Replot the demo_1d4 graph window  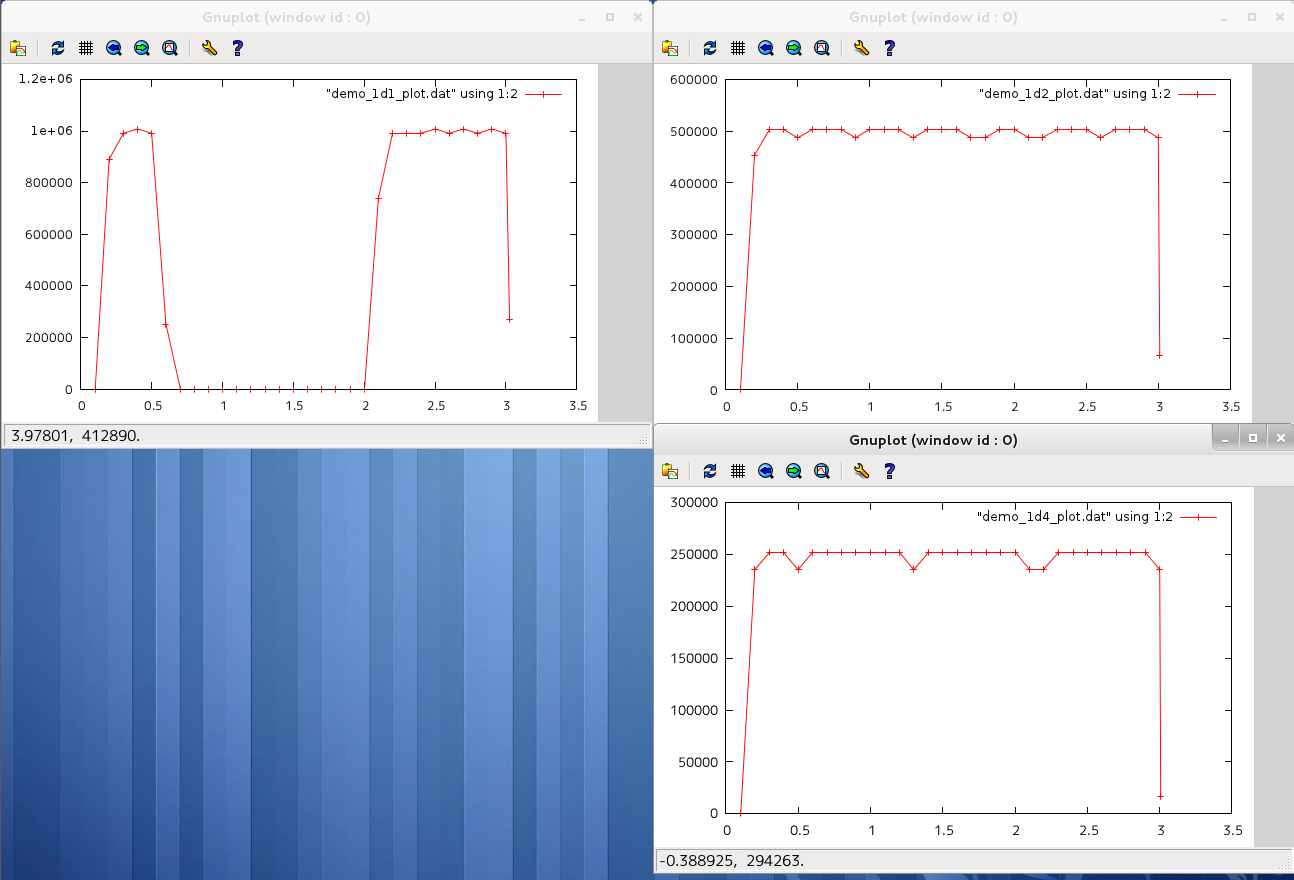pos(710,470)
